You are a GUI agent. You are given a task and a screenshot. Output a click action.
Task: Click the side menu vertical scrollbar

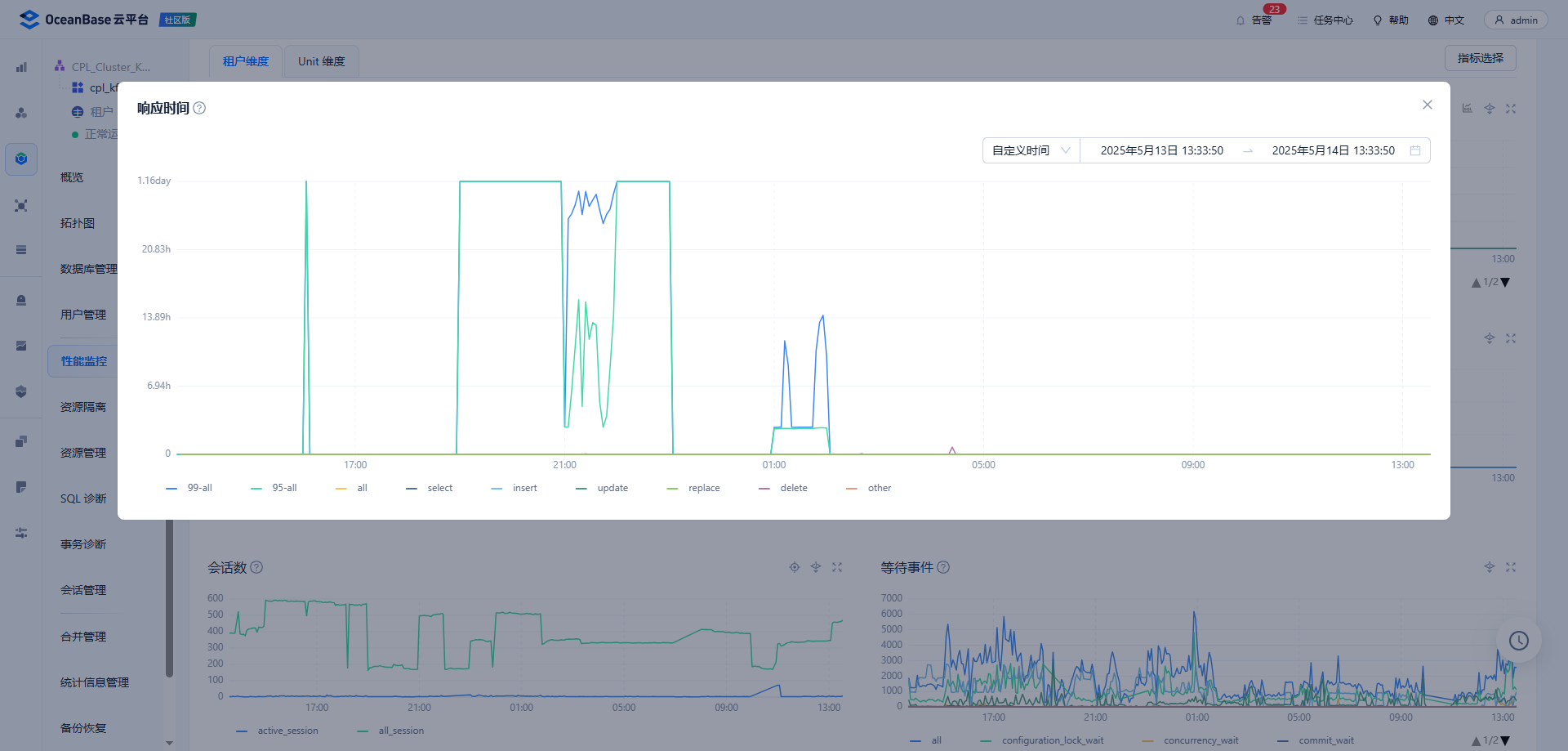[x=169, y=598]
